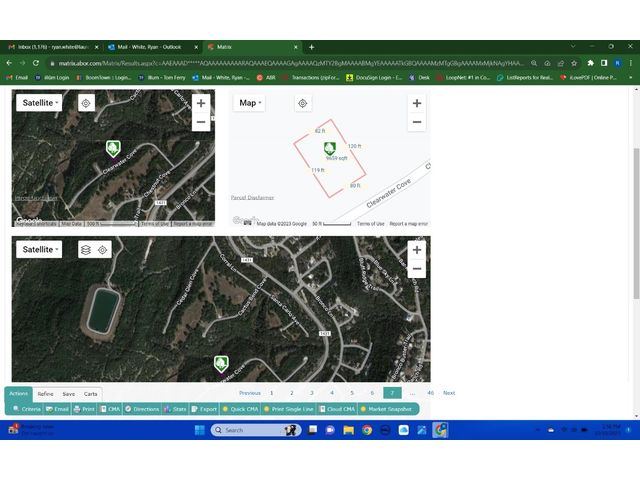Switch to the Carts tab
Screen dimensions: 640x480
[x=91, y=394]
